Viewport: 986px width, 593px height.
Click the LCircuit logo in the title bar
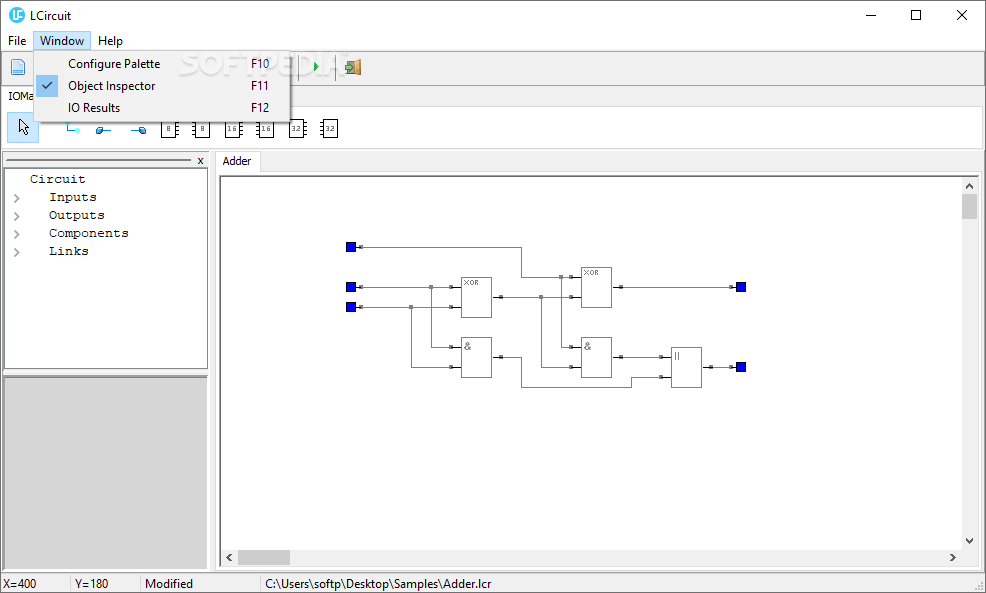click(16, 15)
